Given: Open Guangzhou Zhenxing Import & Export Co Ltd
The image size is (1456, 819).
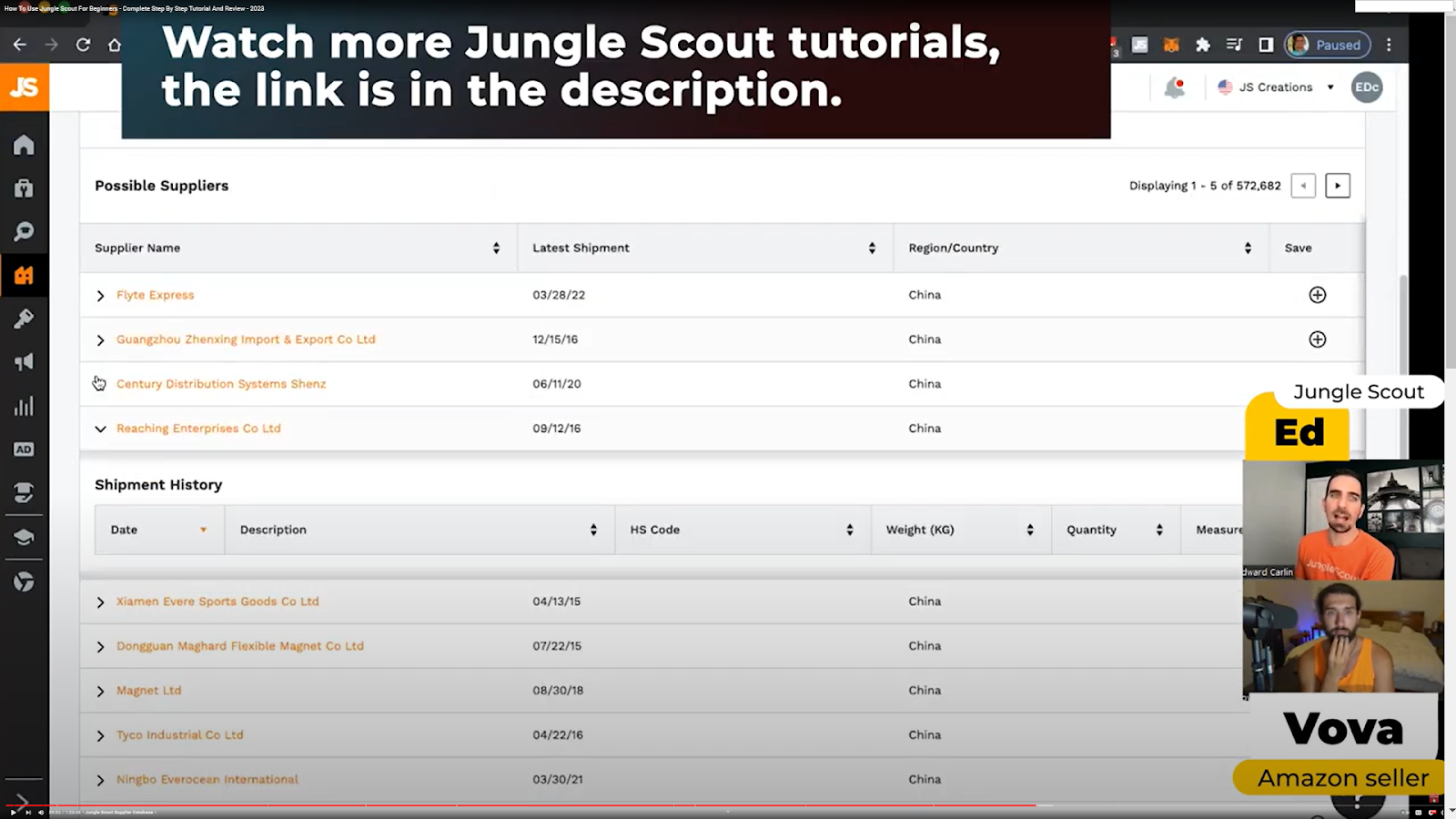Looking at the screenshot, I should click(x=246, y=339).
